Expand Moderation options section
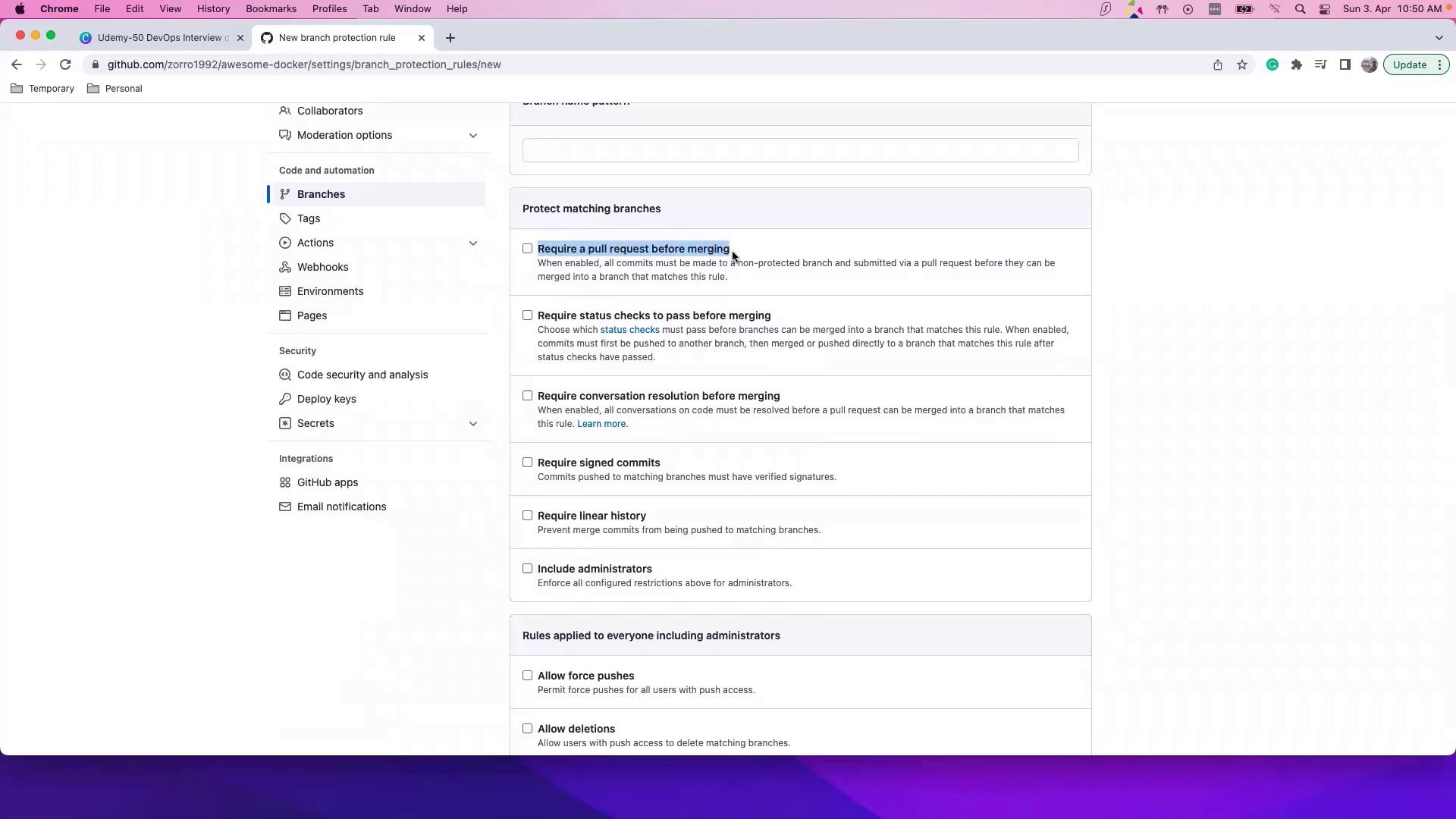 [x=473, y=135]
